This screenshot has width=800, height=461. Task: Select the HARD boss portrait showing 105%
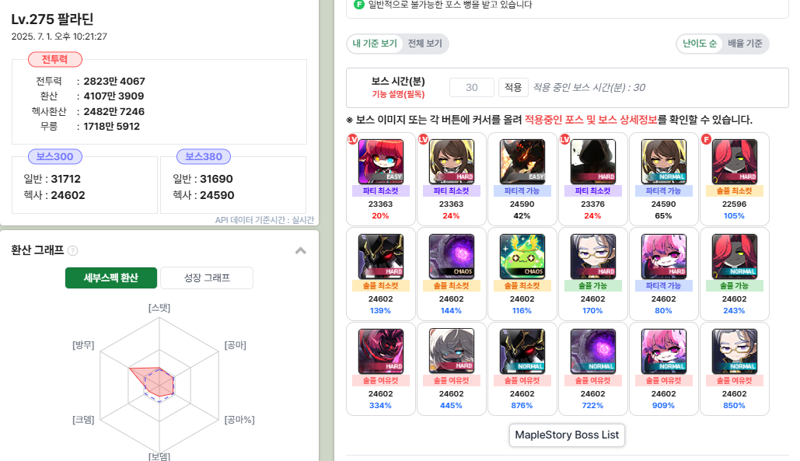(734, 162)
